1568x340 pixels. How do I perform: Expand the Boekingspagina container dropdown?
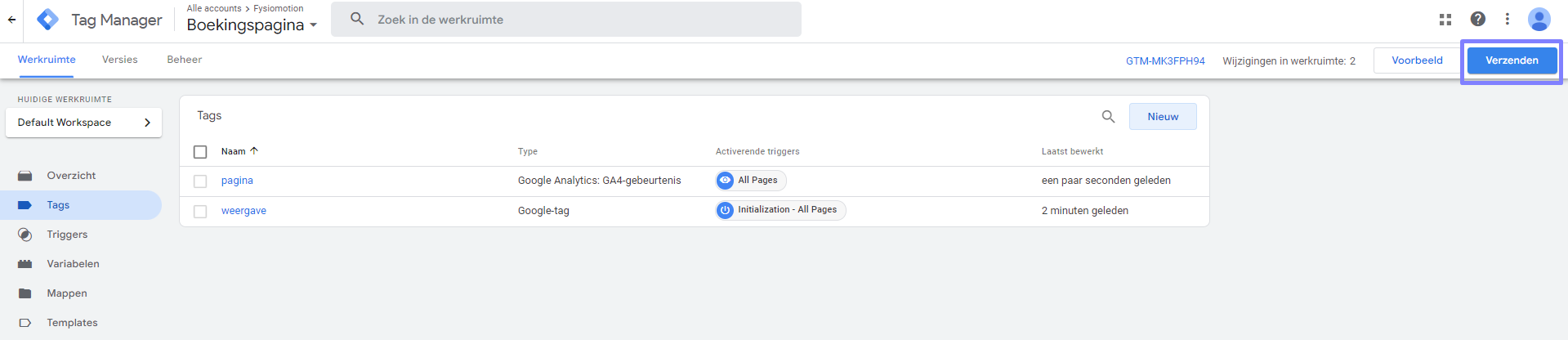(x=313, y=25)
